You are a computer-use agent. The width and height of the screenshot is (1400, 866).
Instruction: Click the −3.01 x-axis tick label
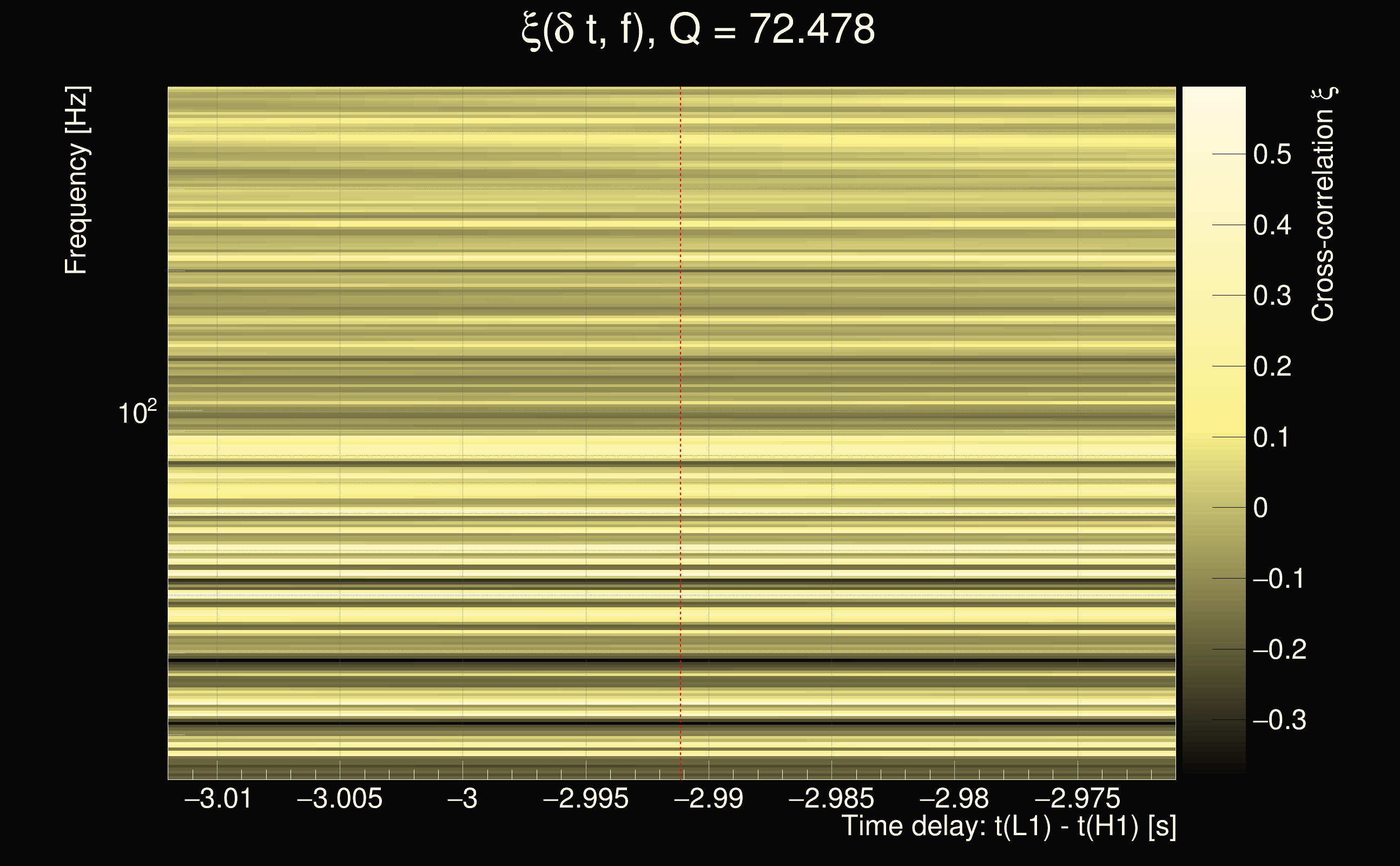(217, 799)
